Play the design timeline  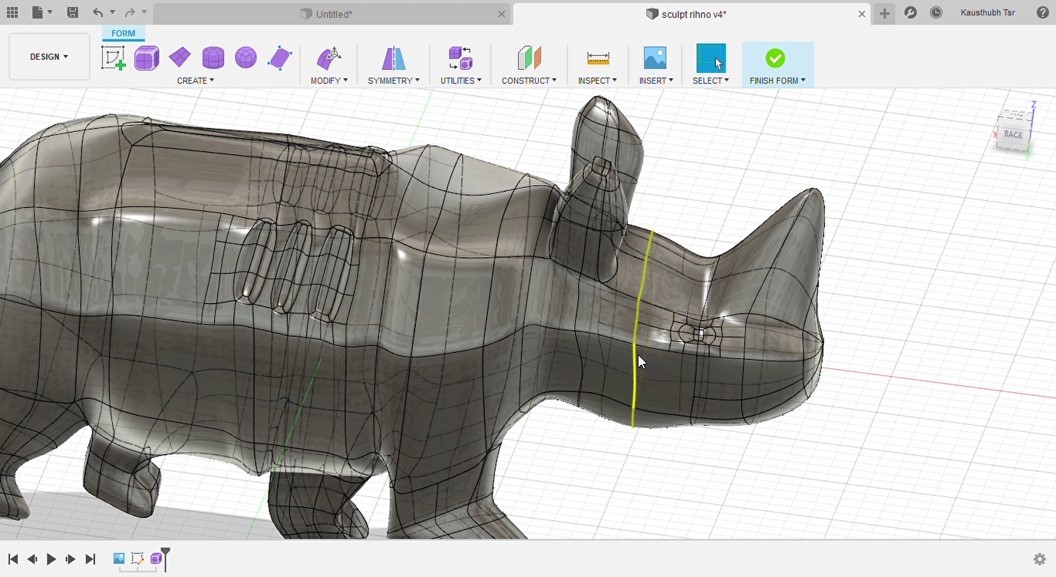(x=51, y=559)
